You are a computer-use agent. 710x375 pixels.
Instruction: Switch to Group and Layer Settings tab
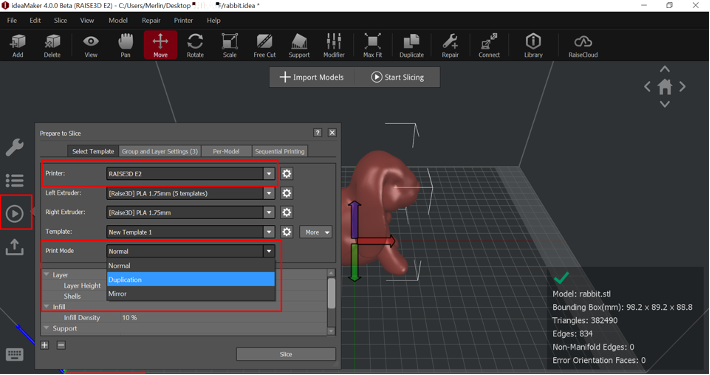(x=160, y=151)
